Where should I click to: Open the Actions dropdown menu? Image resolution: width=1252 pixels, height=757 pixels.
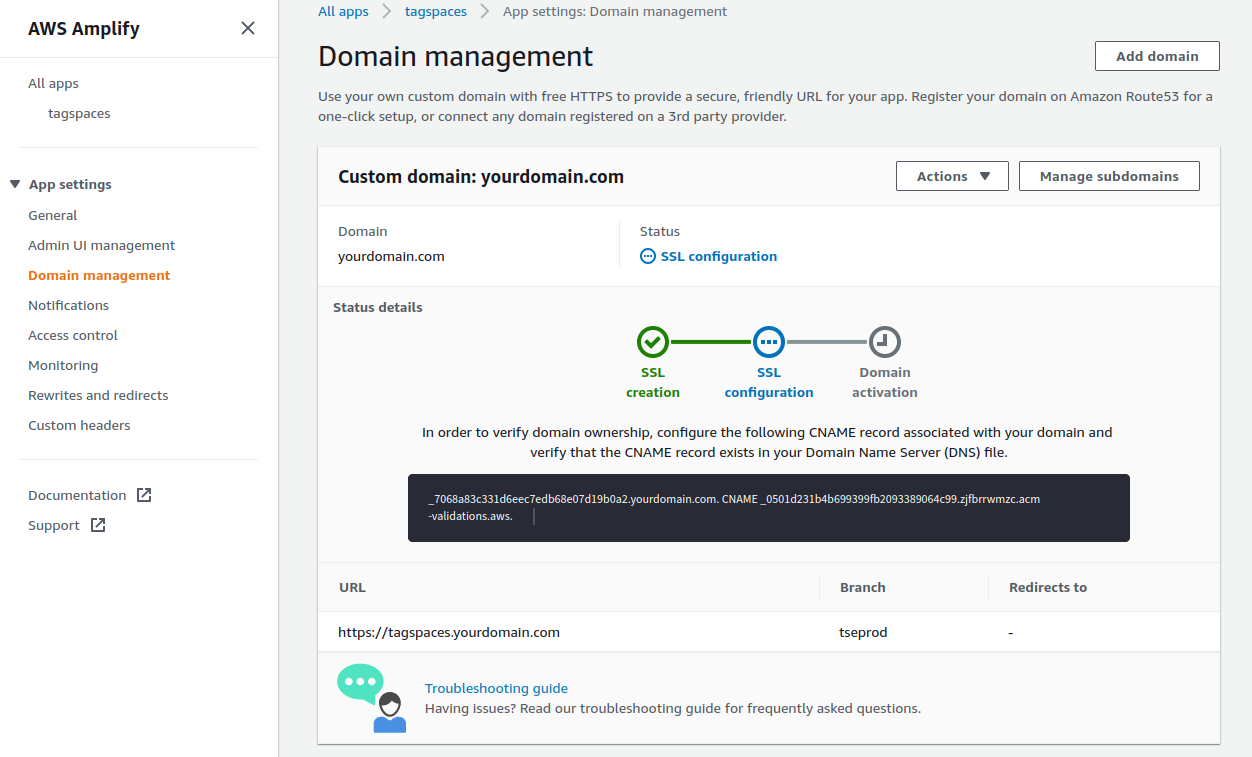tap(952, 176)
